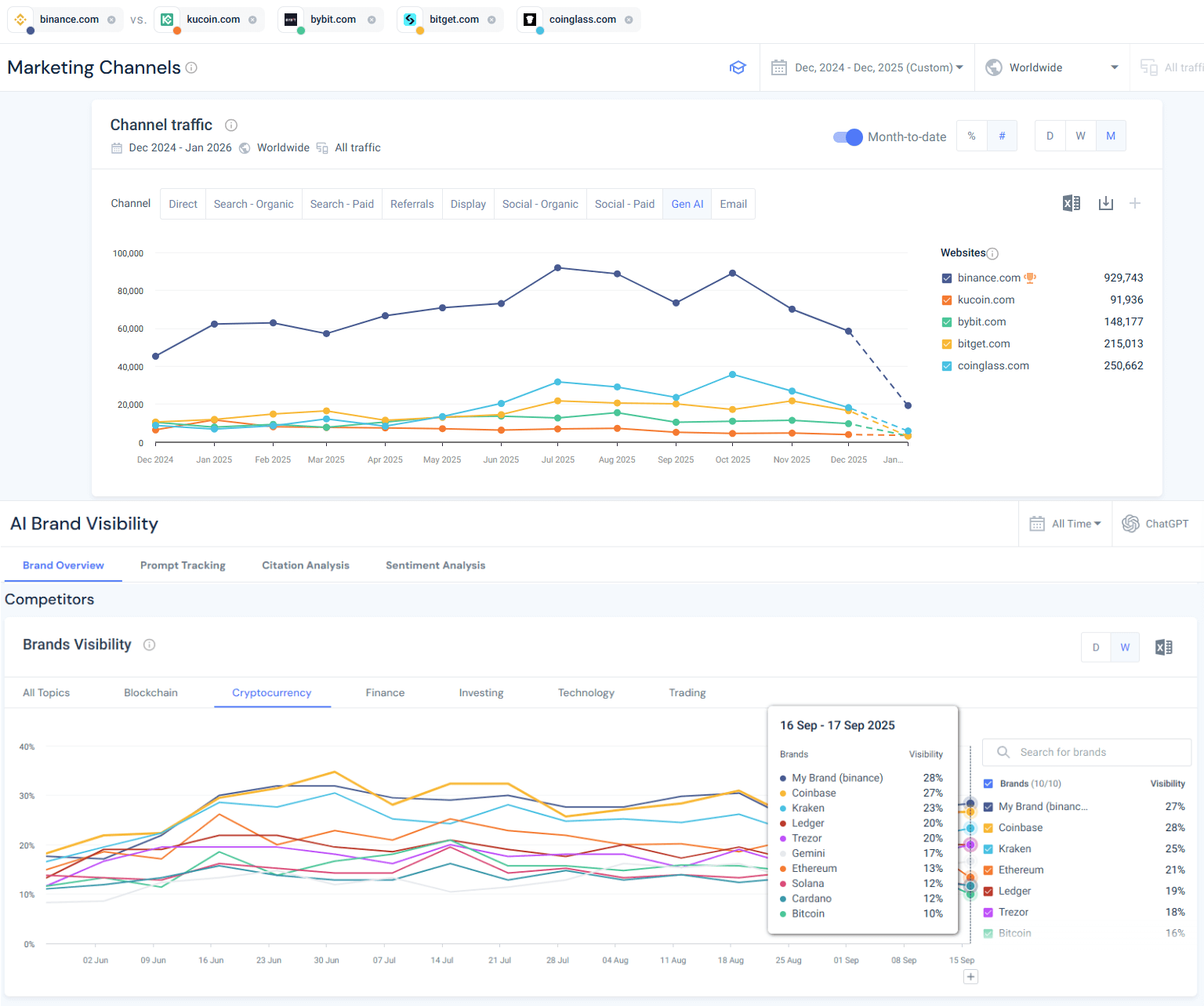This screenshot has height=1006, width=1204.
Task: Click the graduation cap icon in the header
Action: pos(738,67)
